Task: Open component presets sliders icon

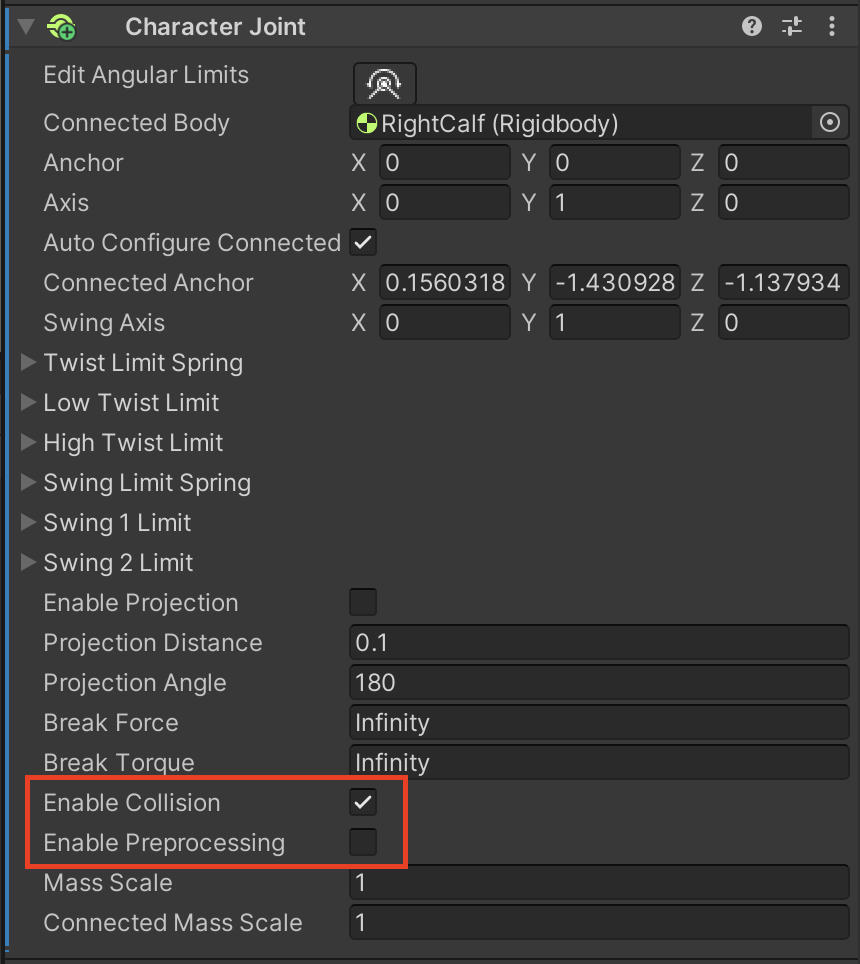Action: [792, 27]
